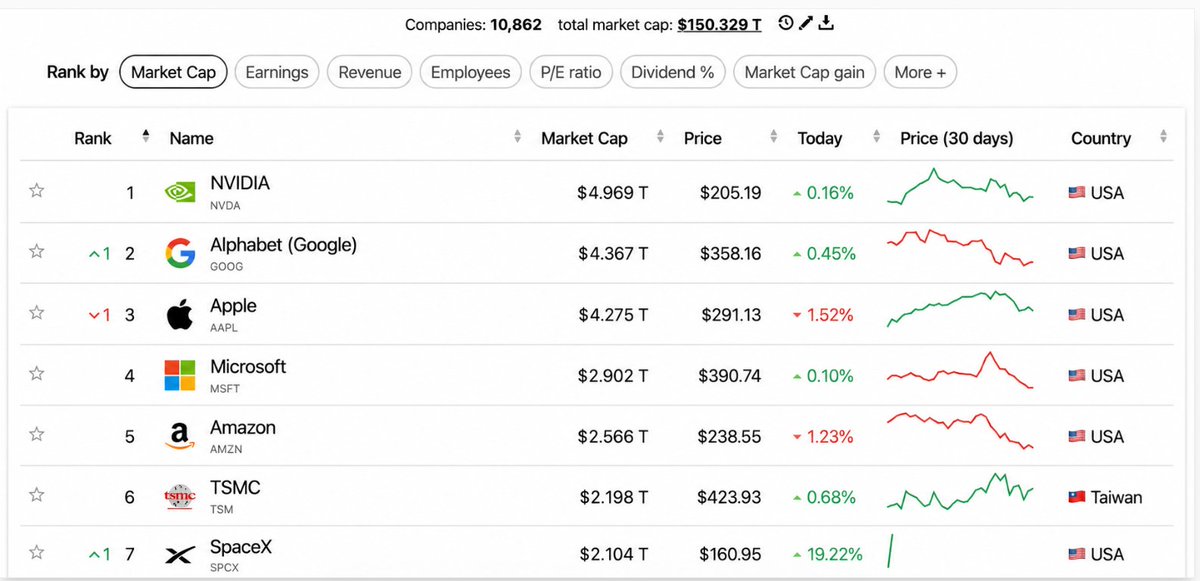Click Alphabet's green rank-up indicator
Screen dimensions: 1200x581
pyautogui.click(x=99, y=254)
